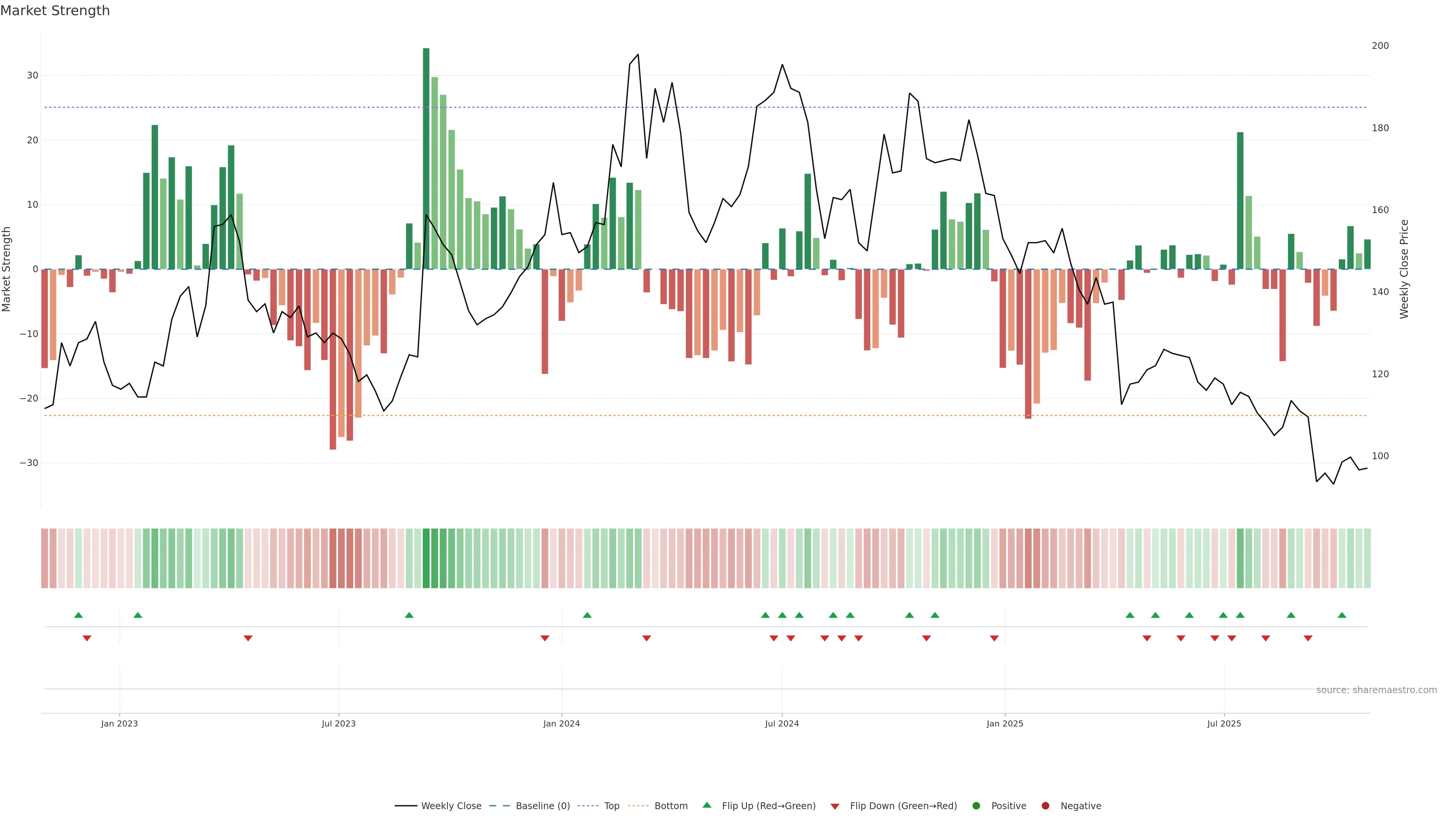Click the last red flip-down marker
Viewport: 1456px width, 819px height.
(1308, 638)
